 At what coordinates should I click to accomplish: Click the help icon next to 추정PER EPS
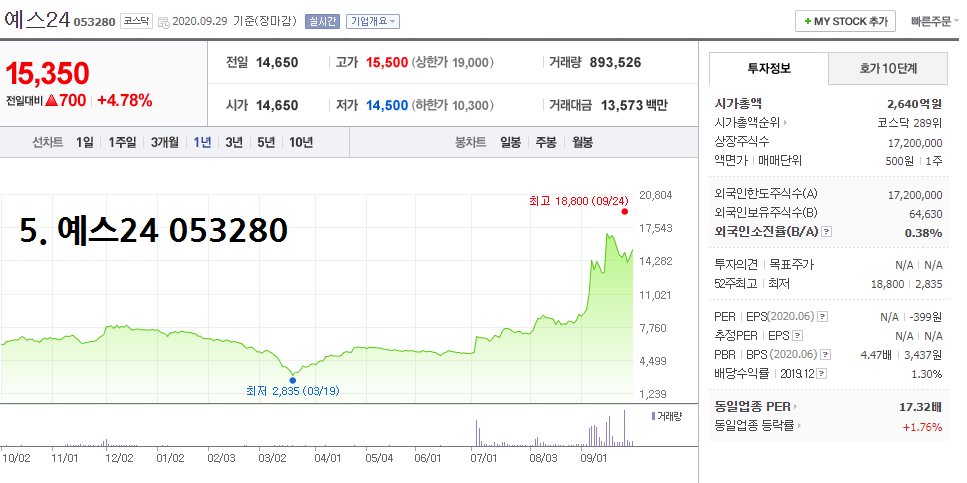pos(797,336)
